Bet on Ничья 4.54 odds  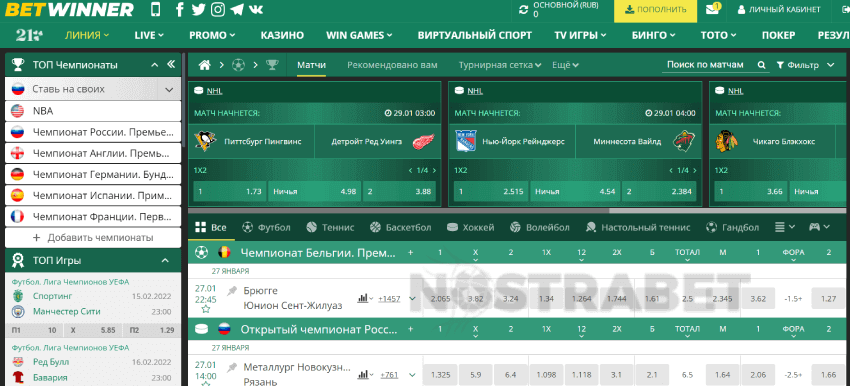click(x=575, y=191)
